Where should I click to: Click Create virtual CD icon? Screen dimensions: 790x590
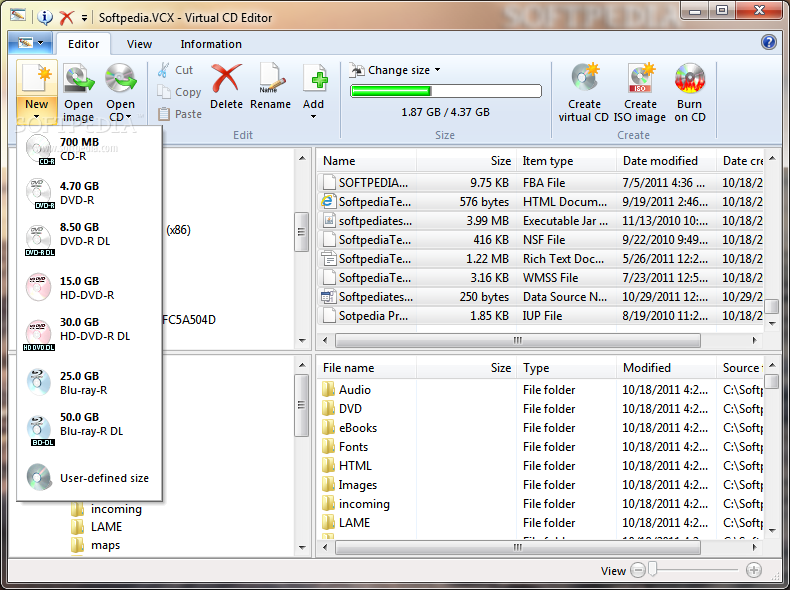coord(584,79)
